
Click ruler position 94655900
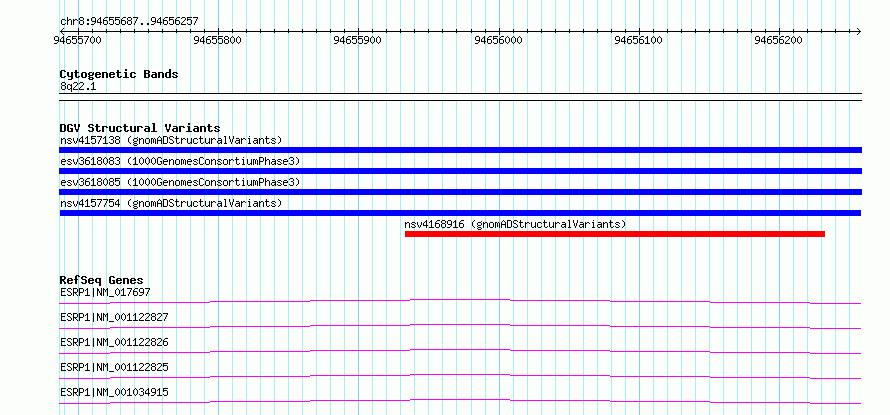pos(359,40)
